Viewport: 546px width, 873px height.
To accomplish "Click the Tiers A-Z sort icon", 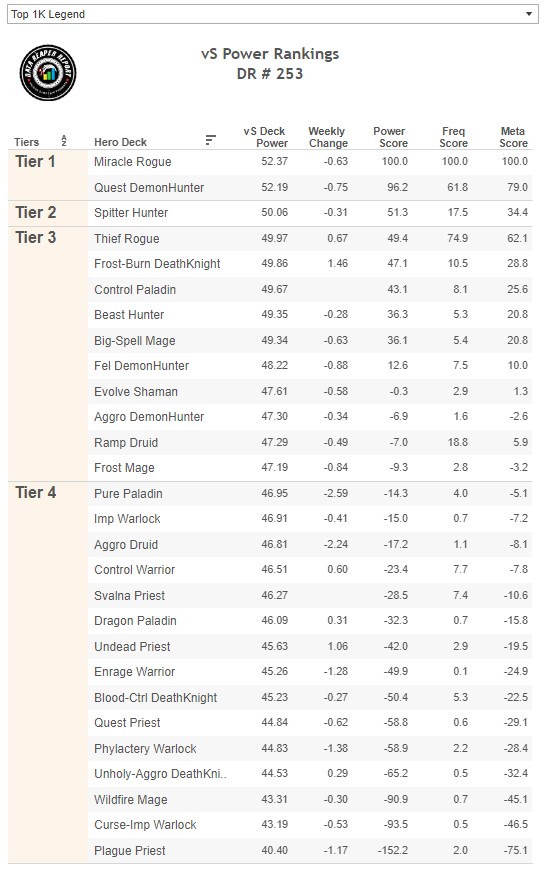I will [64, 140].
